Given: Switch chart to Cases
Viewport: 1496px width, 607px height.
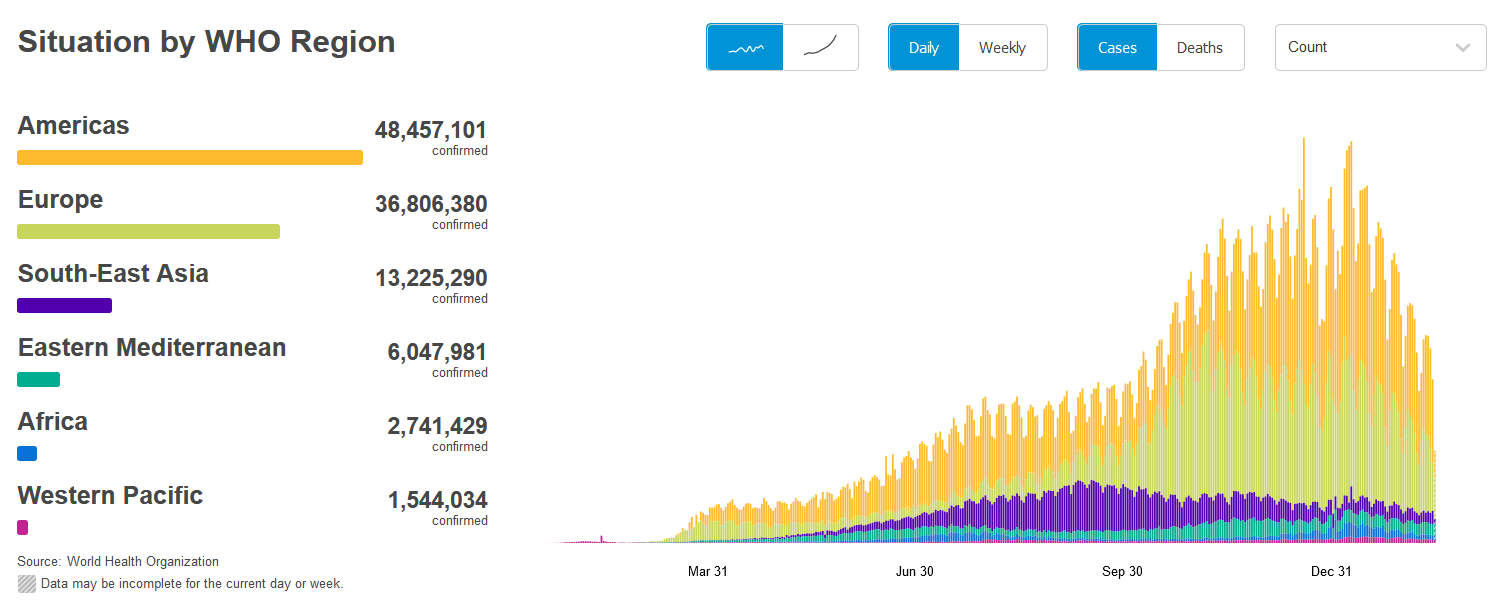Looking at the screenshot, I should (1117, 48).
